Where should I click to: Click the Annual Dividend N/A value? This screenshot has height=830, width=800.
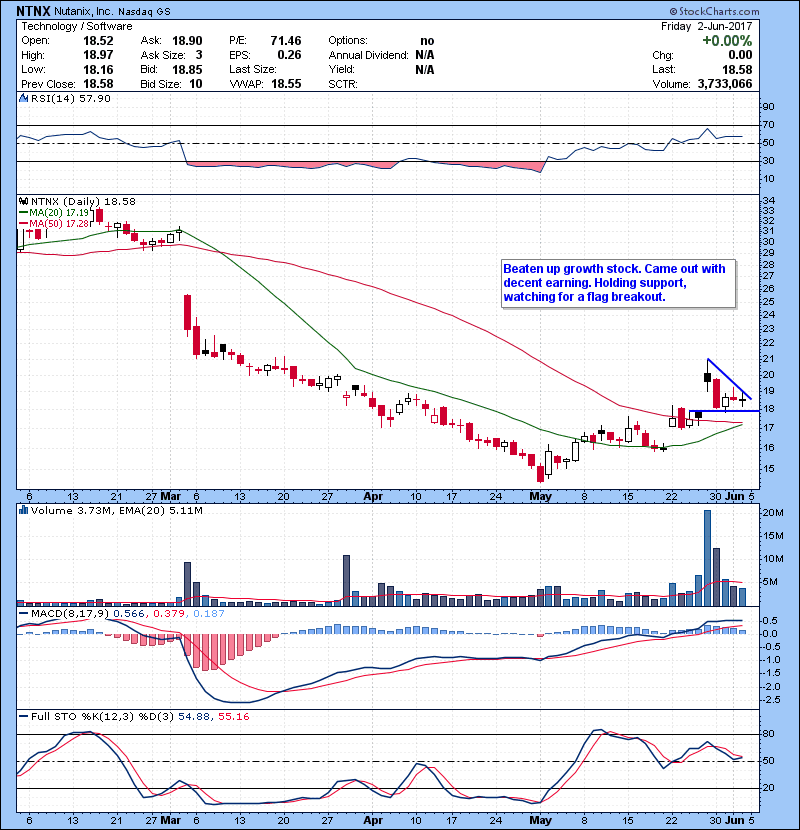coord(425,55)
